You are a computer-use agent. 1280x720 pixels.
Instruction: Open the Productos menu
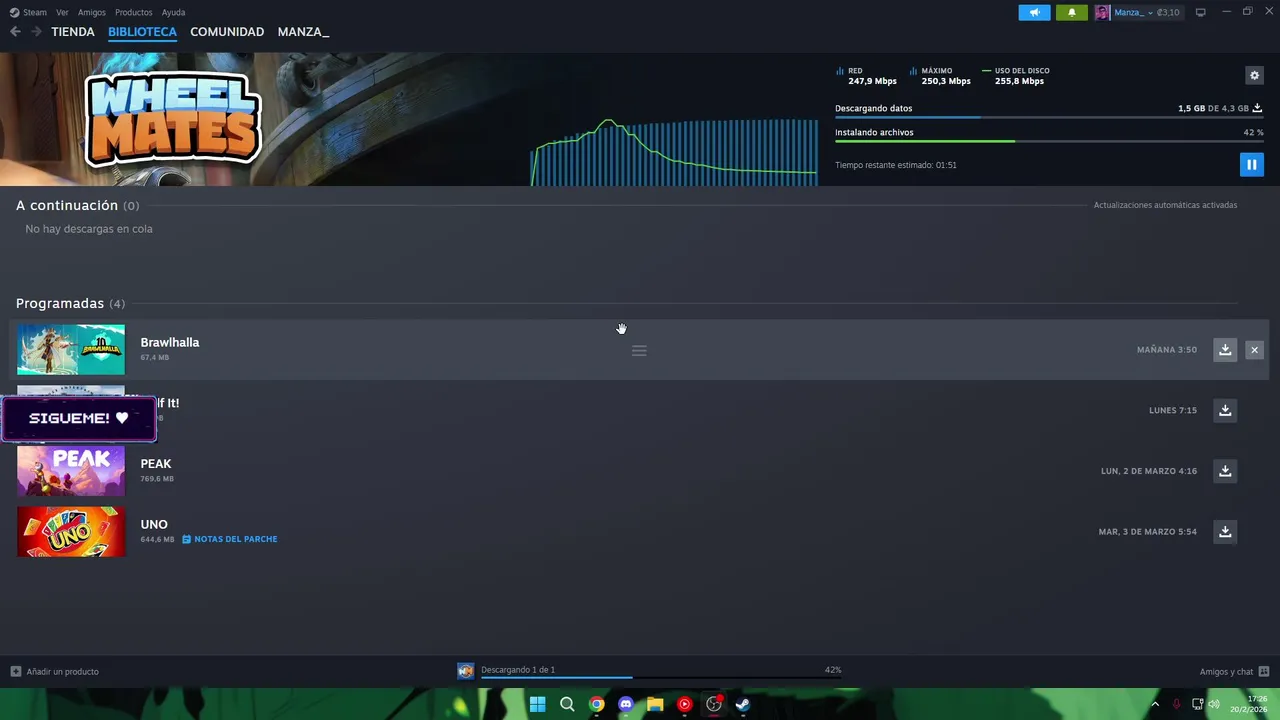(134, 12)
